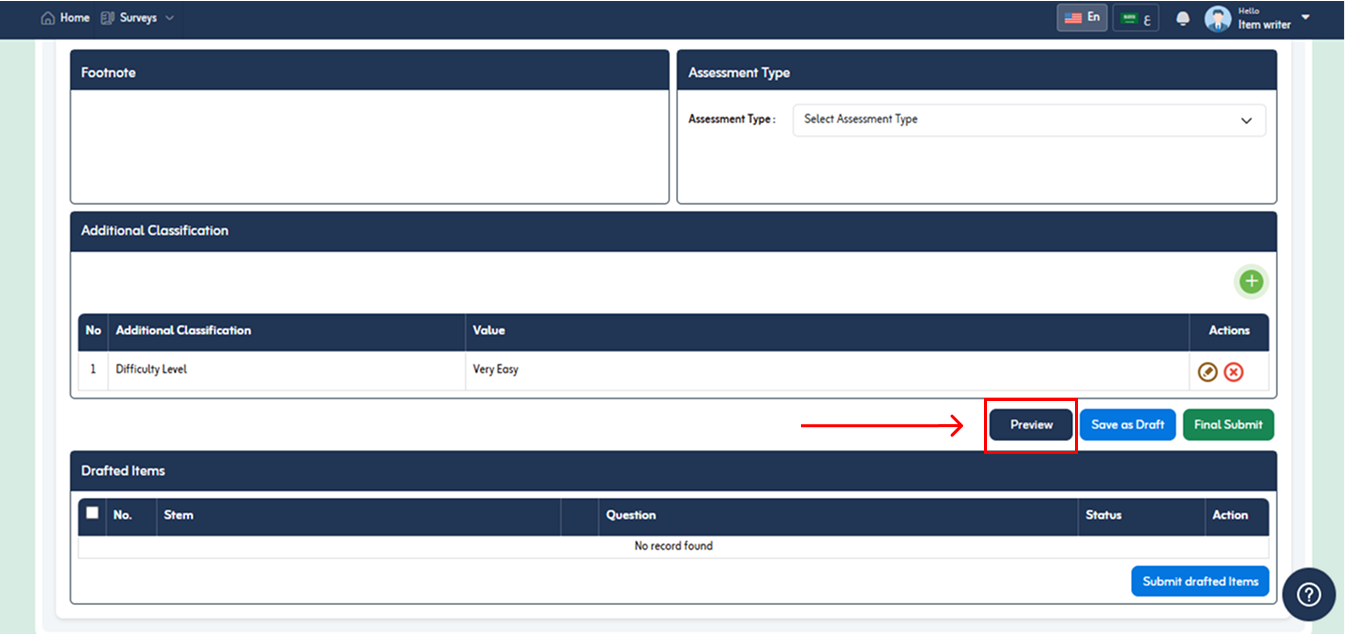The image size is (1345, 635).
Task: Switch language to Arabic flag option
Action: (x=1136, y=18)
